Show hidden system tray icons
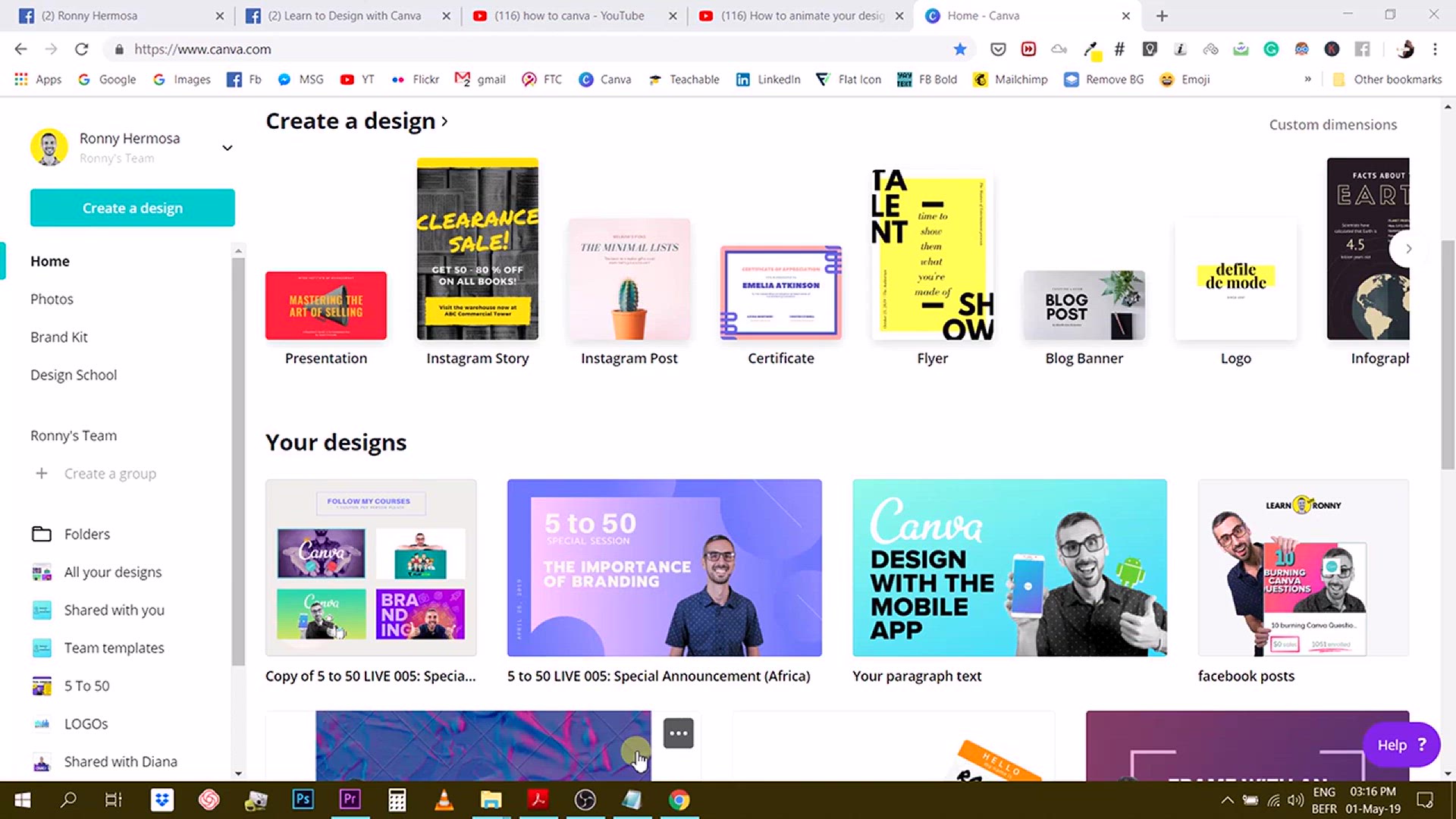The height and width of the screenshot is (819, 1456). [1226, 800]
